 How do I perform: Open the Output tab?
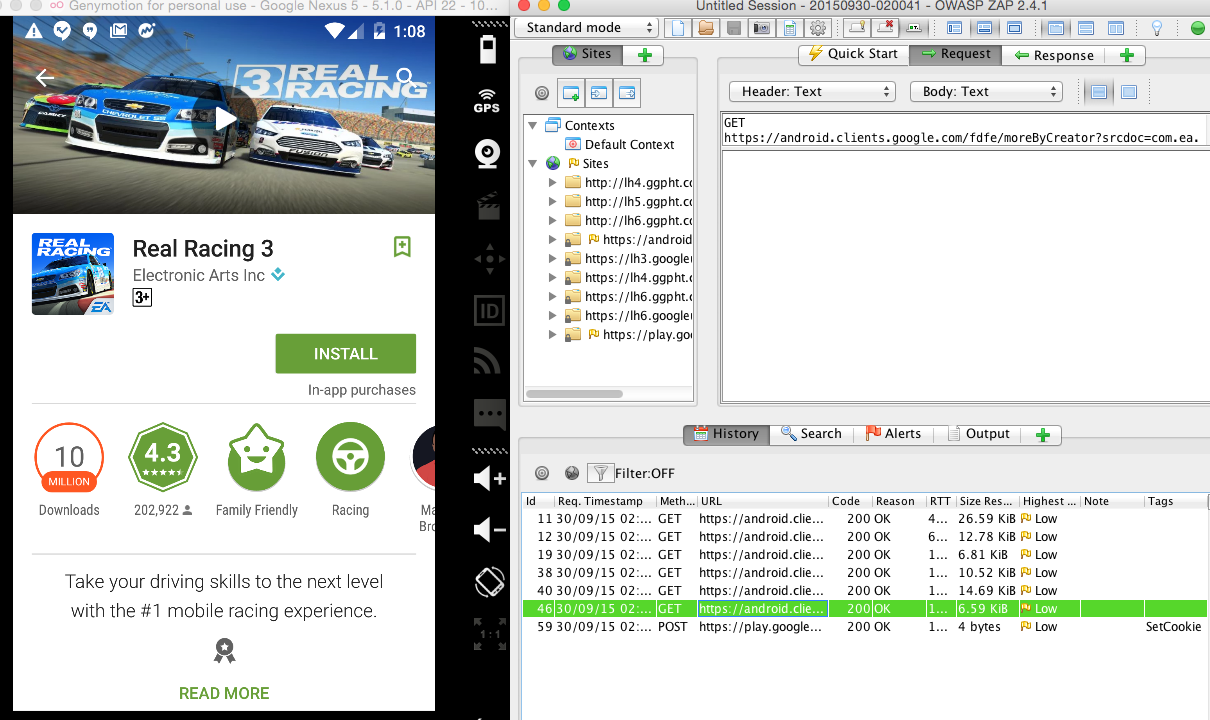point(978,435)
